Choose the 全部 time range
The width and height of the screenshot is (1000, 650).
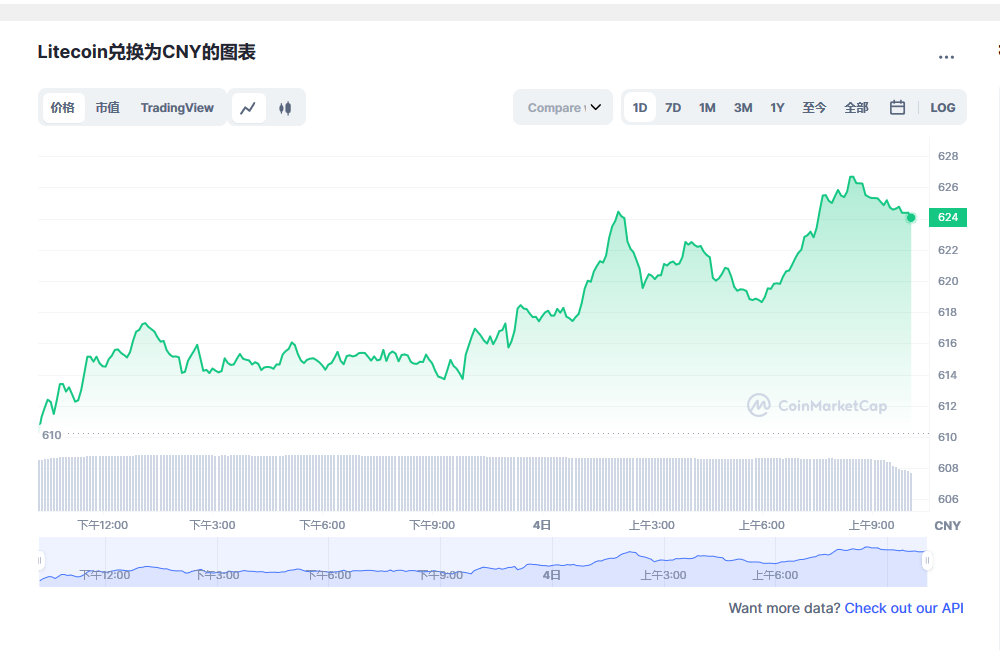tap(857, 108)
